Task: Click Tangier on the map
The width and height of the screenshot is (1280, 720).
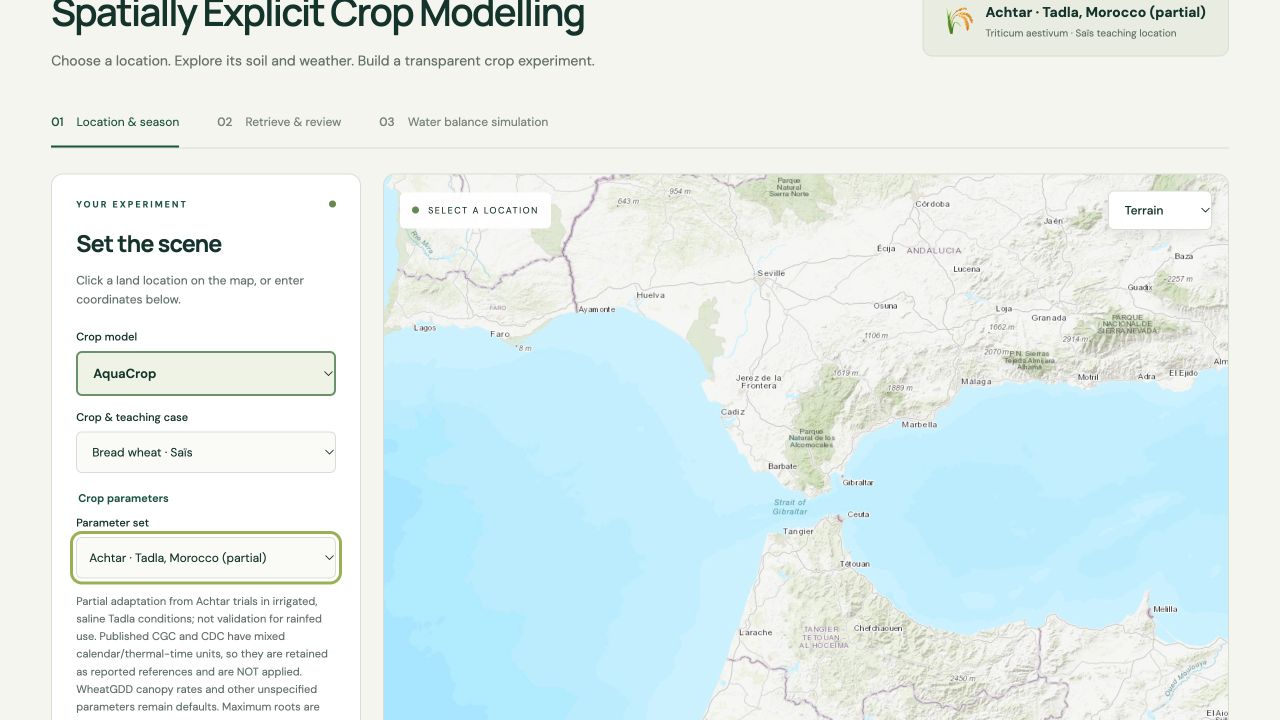Action: point(798,531)
